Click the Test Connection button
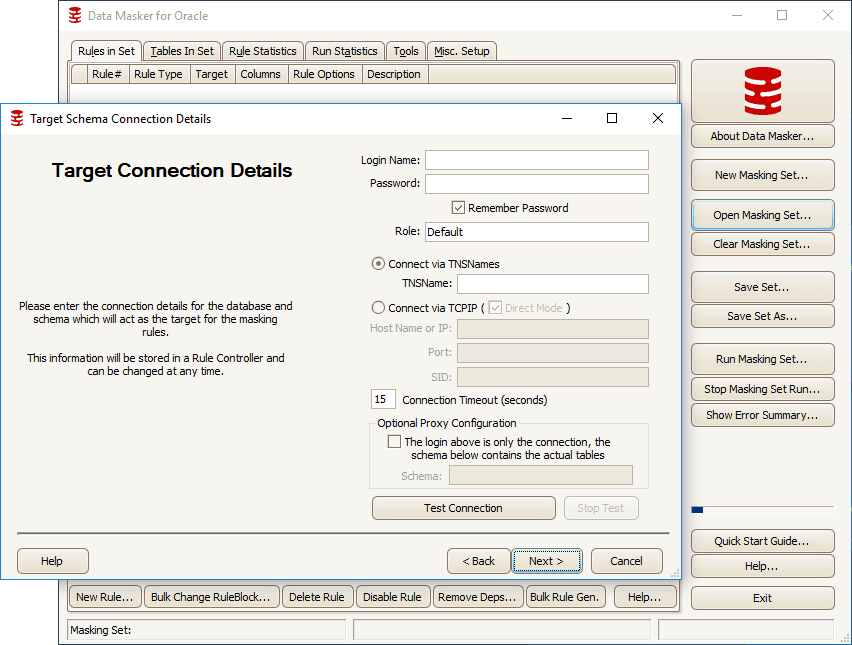The height and width of the screenshot is (645, 852). coord(463,508)
